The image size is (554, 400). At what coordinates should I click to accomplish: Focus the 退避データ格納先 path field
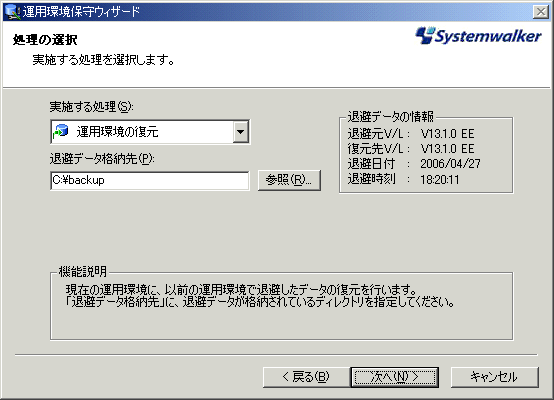pyautogui.click(x=150, y=181)
